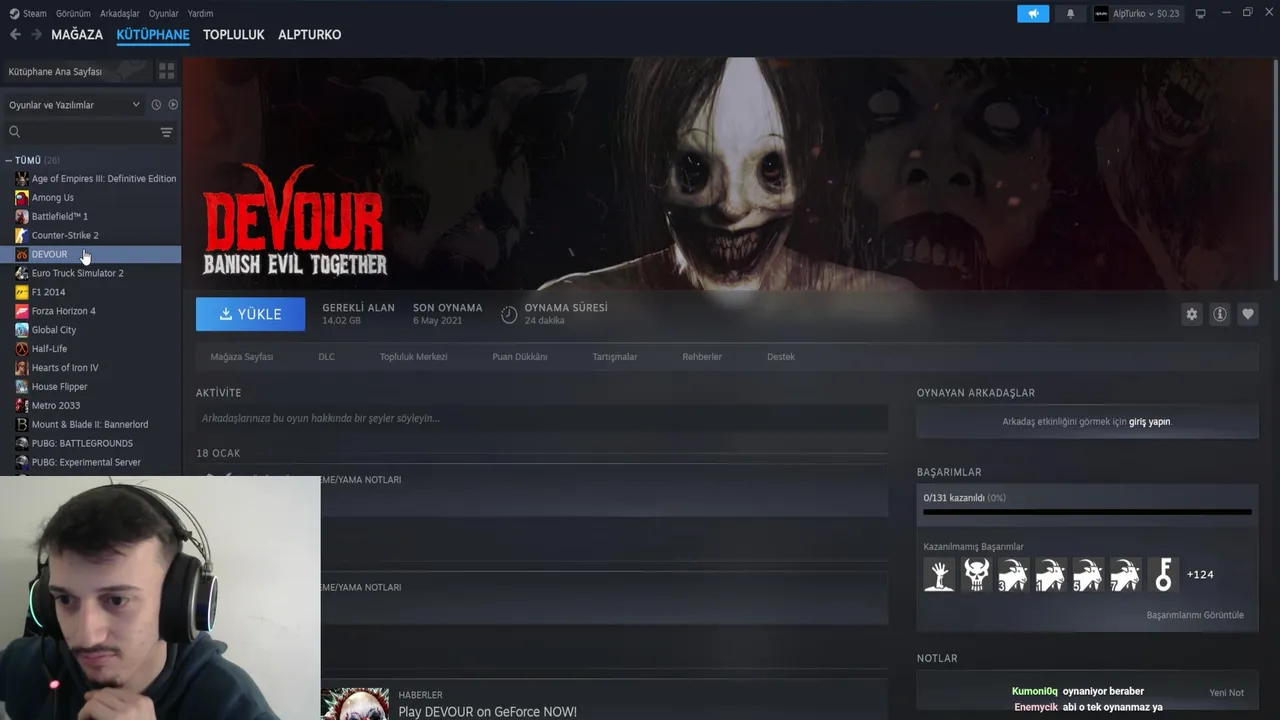
Task: Click the YÜKLE install button
Action: tap(251, 314)
